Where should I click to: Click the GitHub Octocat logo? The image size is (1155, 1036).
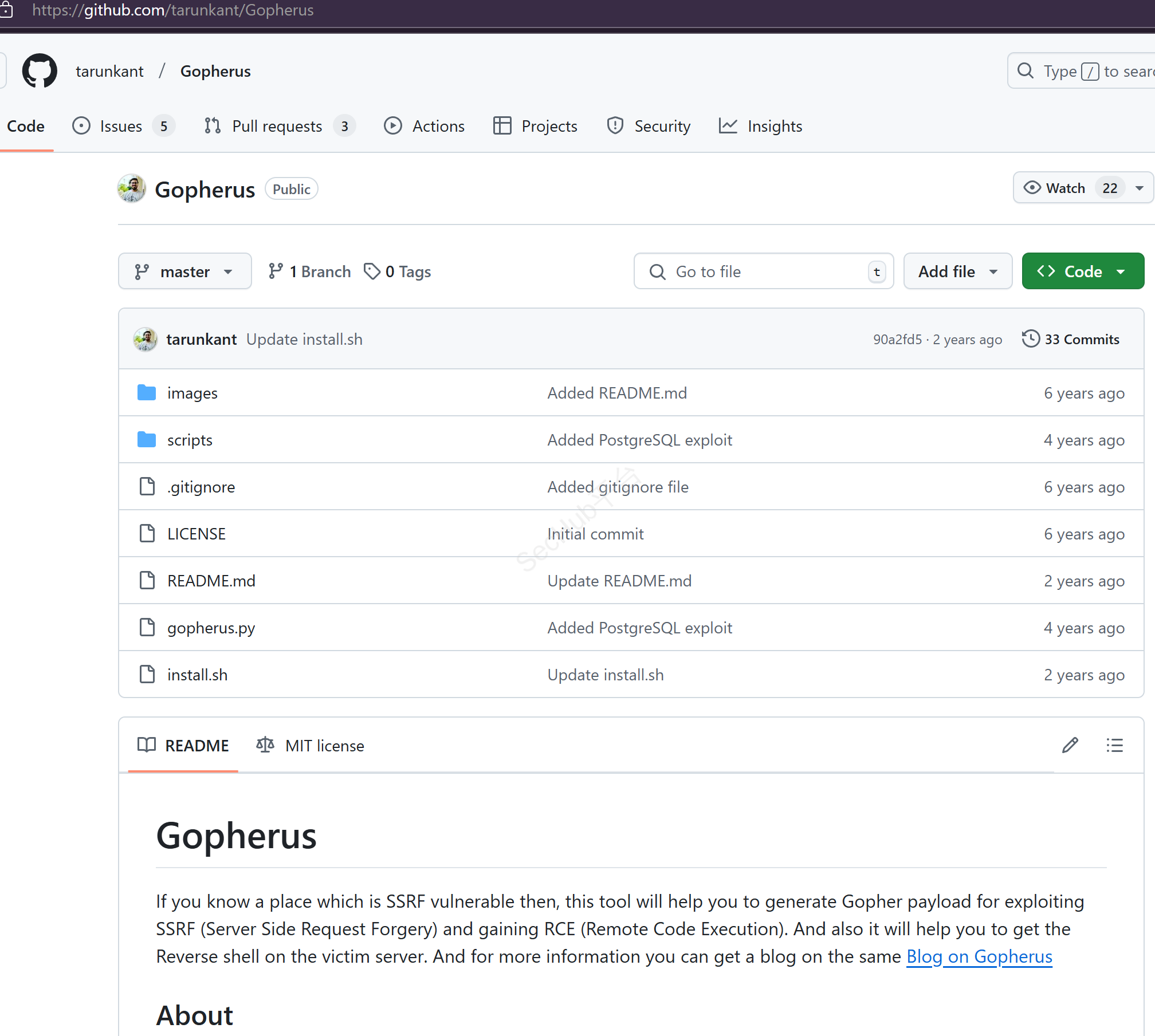[40, 71]
